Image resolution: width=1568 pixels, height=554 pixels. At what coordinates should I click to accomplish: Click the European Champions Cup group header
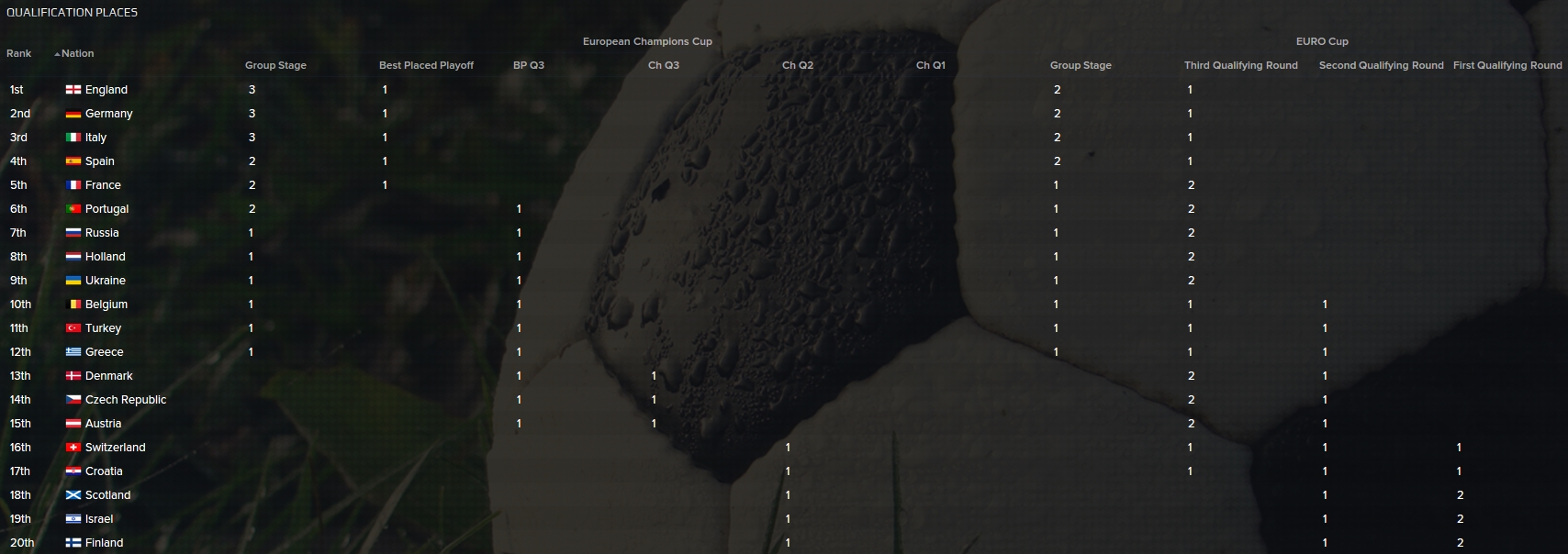(x=647, y=41)
